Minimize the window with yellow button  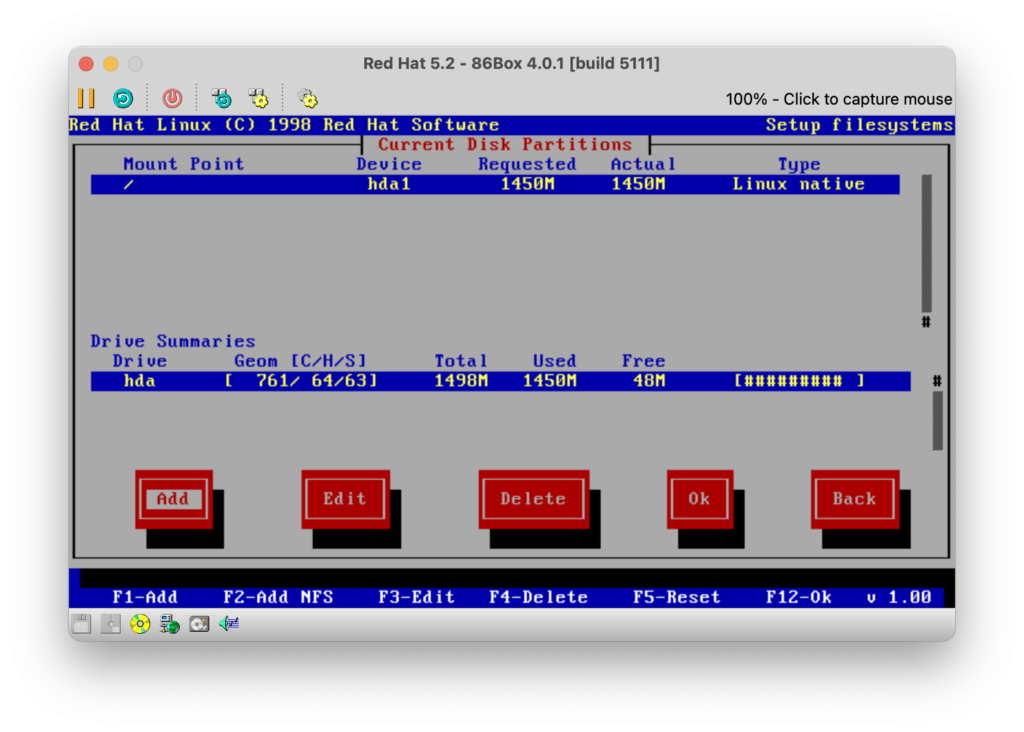(111, 63)
